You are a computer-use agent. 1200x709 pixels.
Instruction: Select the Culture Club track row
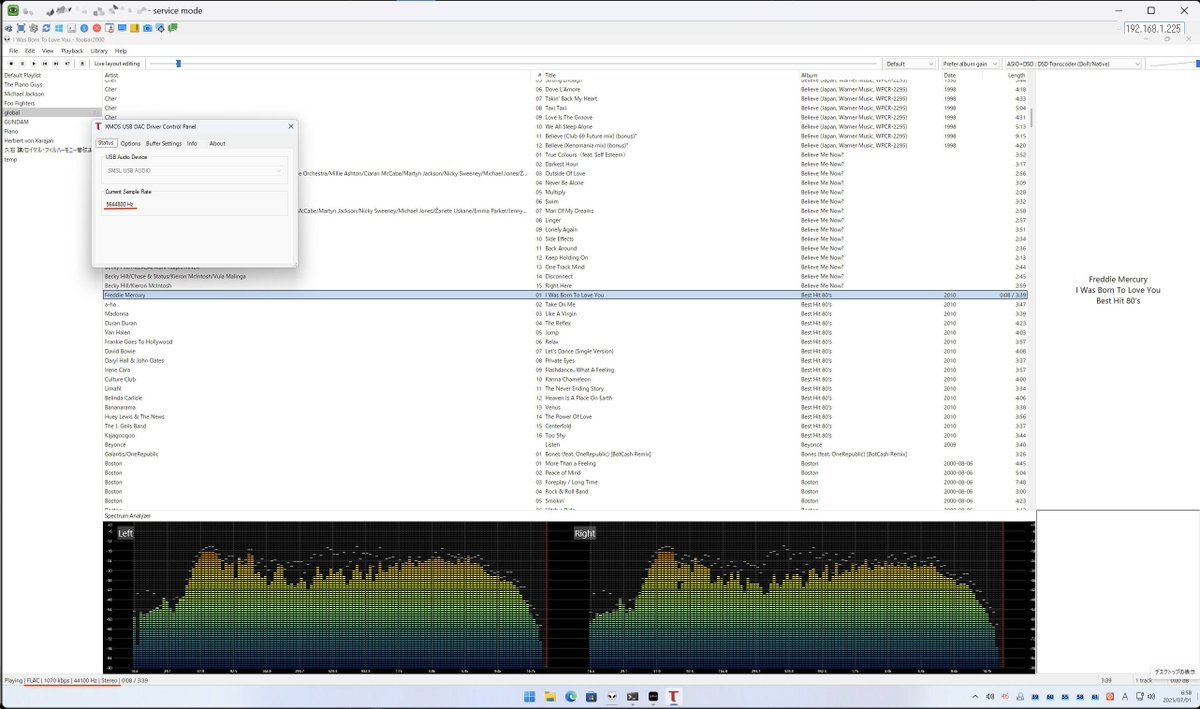[565, 379]
